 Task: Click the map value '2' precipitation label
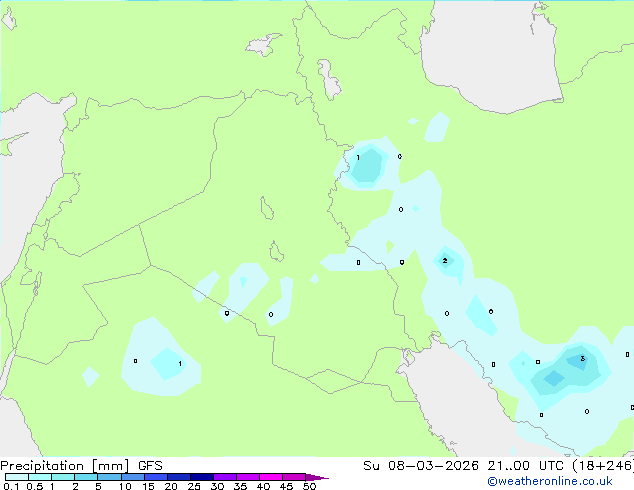445,261
